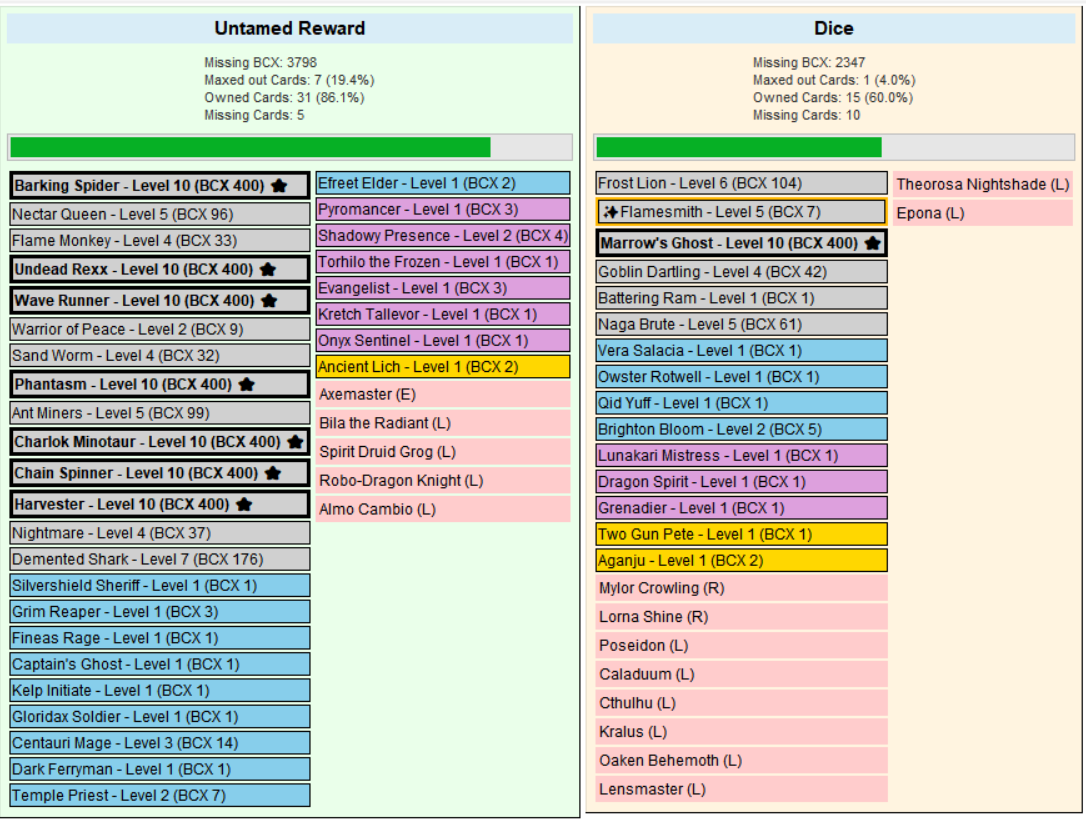Select Nightmare - Level 4 card
The image size is (1086, 824).
[x=160, y=533]
